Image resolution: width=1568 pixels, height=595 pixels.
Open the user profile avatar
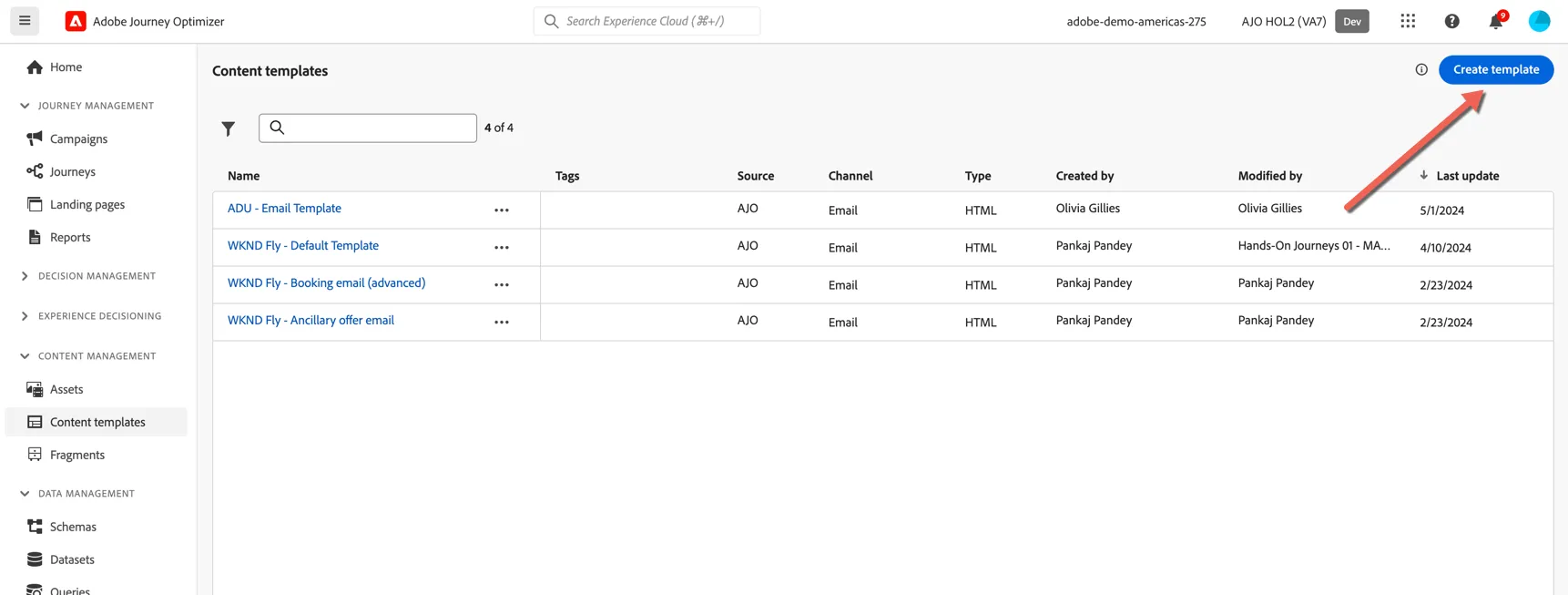click(1539, 21)
